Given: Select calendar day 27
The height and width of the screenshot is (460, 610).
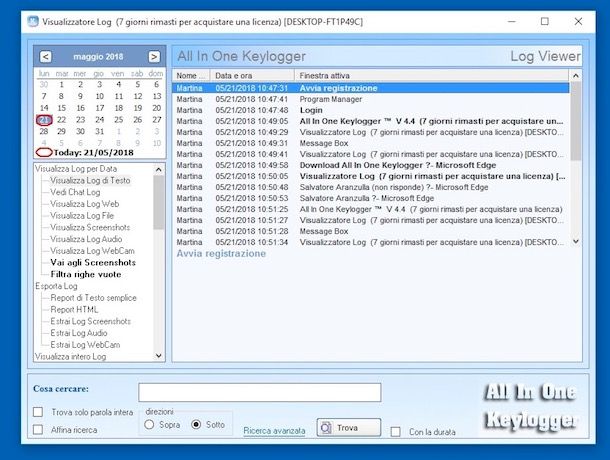Looking at the screenshot, I should tap(157, 120).
